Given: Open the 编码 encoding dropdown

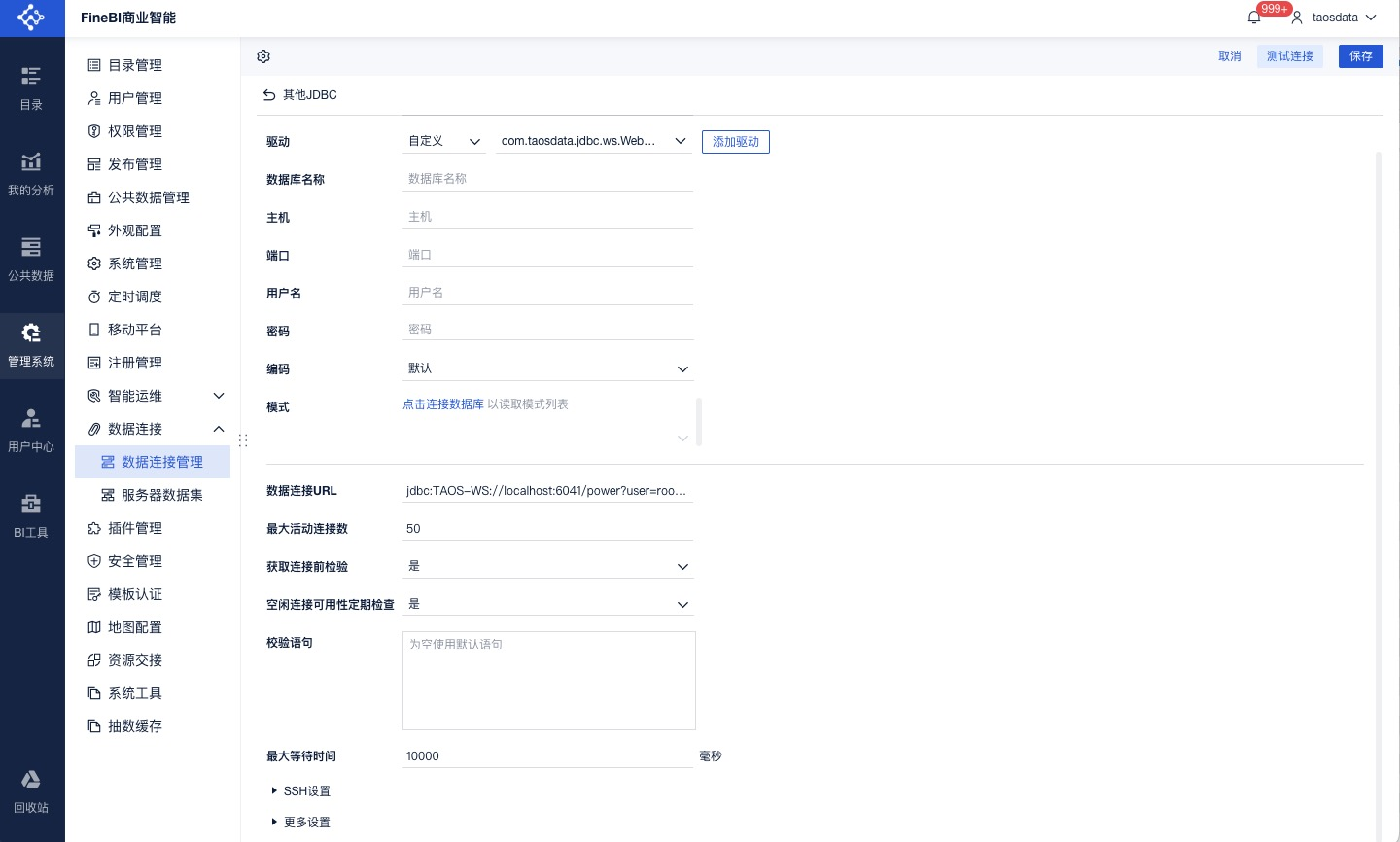Looking at the screenshot, I should click(x=547, y=368).
